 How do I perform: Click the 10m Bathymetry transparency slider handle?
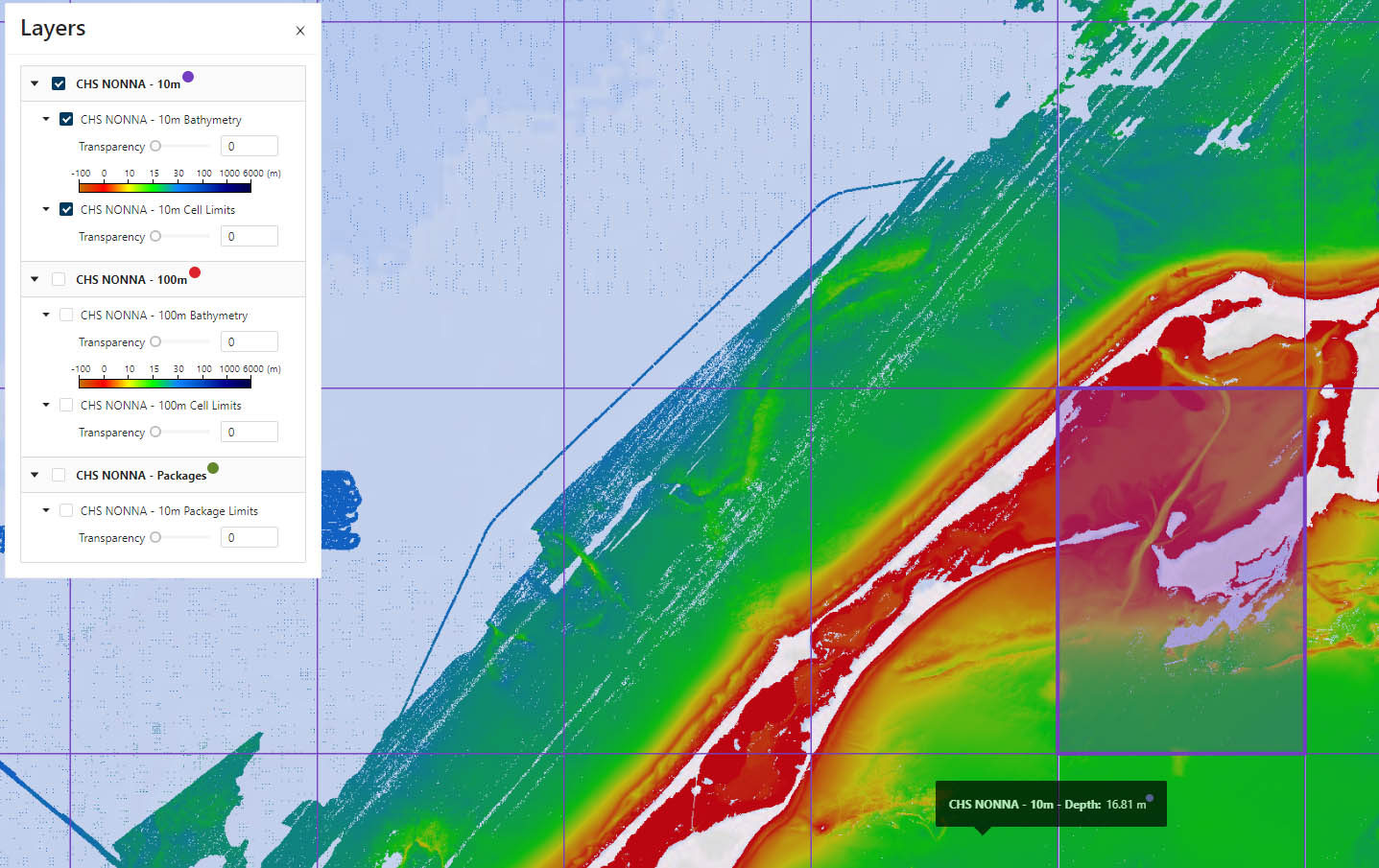click(x=155, y=146)
